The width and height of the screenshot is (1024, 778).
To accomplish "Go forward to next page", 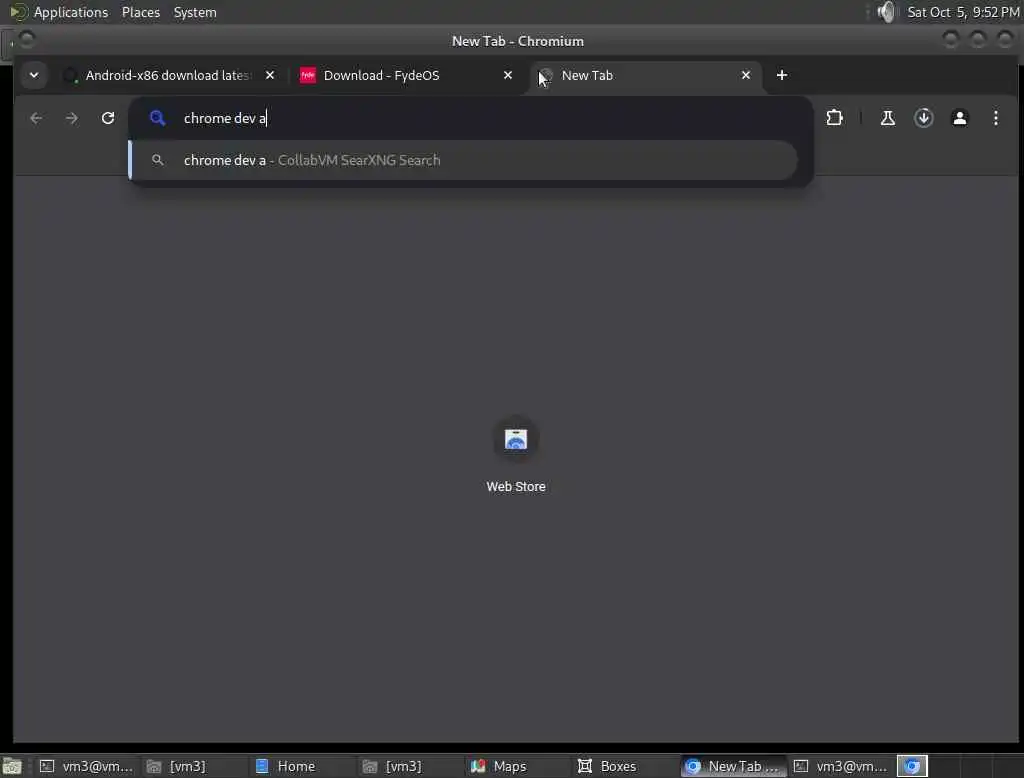I will tap(72, 118).
